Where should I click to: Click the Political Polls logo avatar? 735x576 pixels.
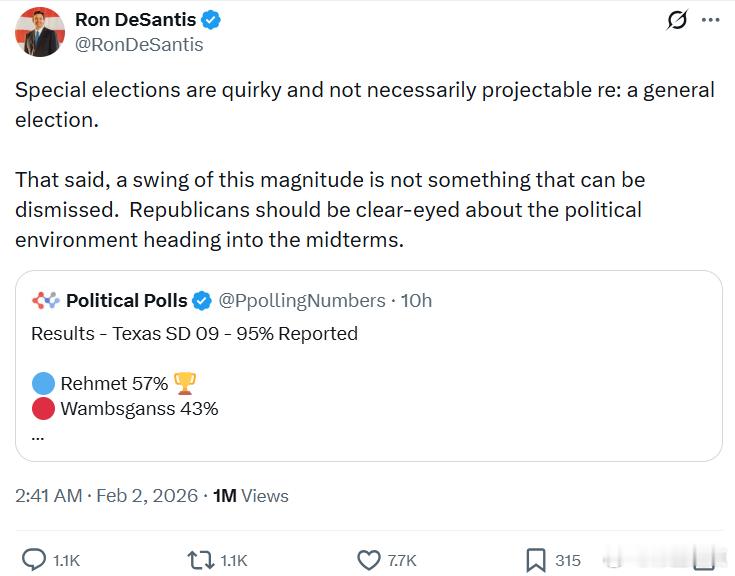[45, 300]
